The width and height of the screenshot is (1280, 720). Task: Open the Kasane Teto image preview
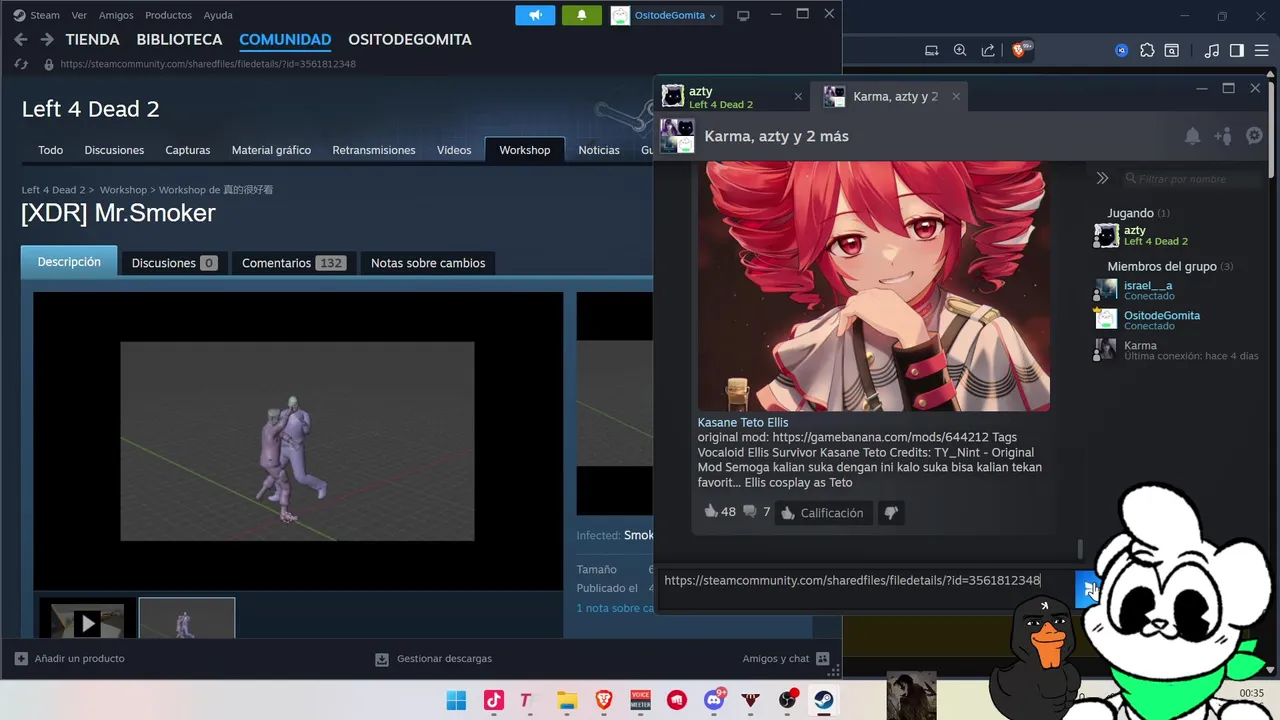(x=874, y=286)
